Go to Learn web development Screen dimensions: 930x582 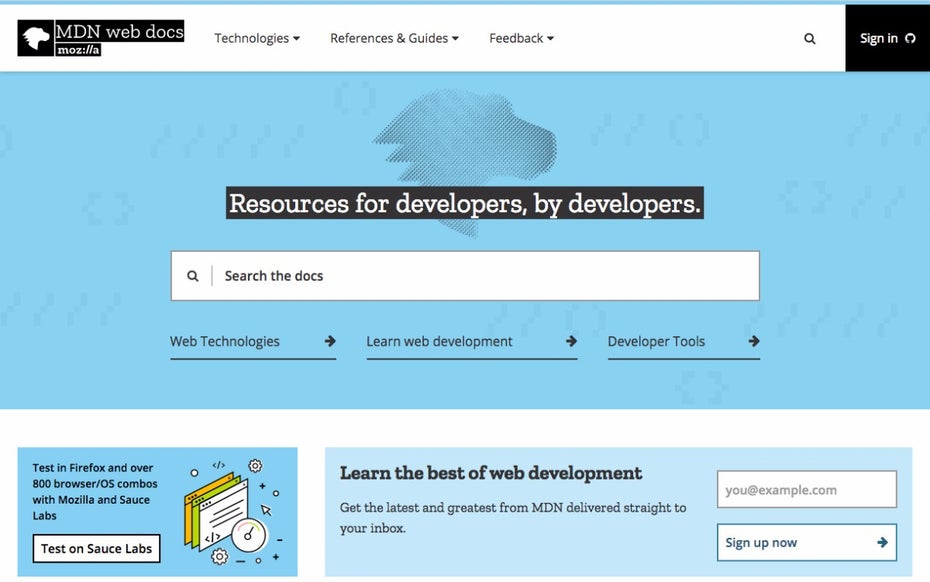(x=439, y=341)
